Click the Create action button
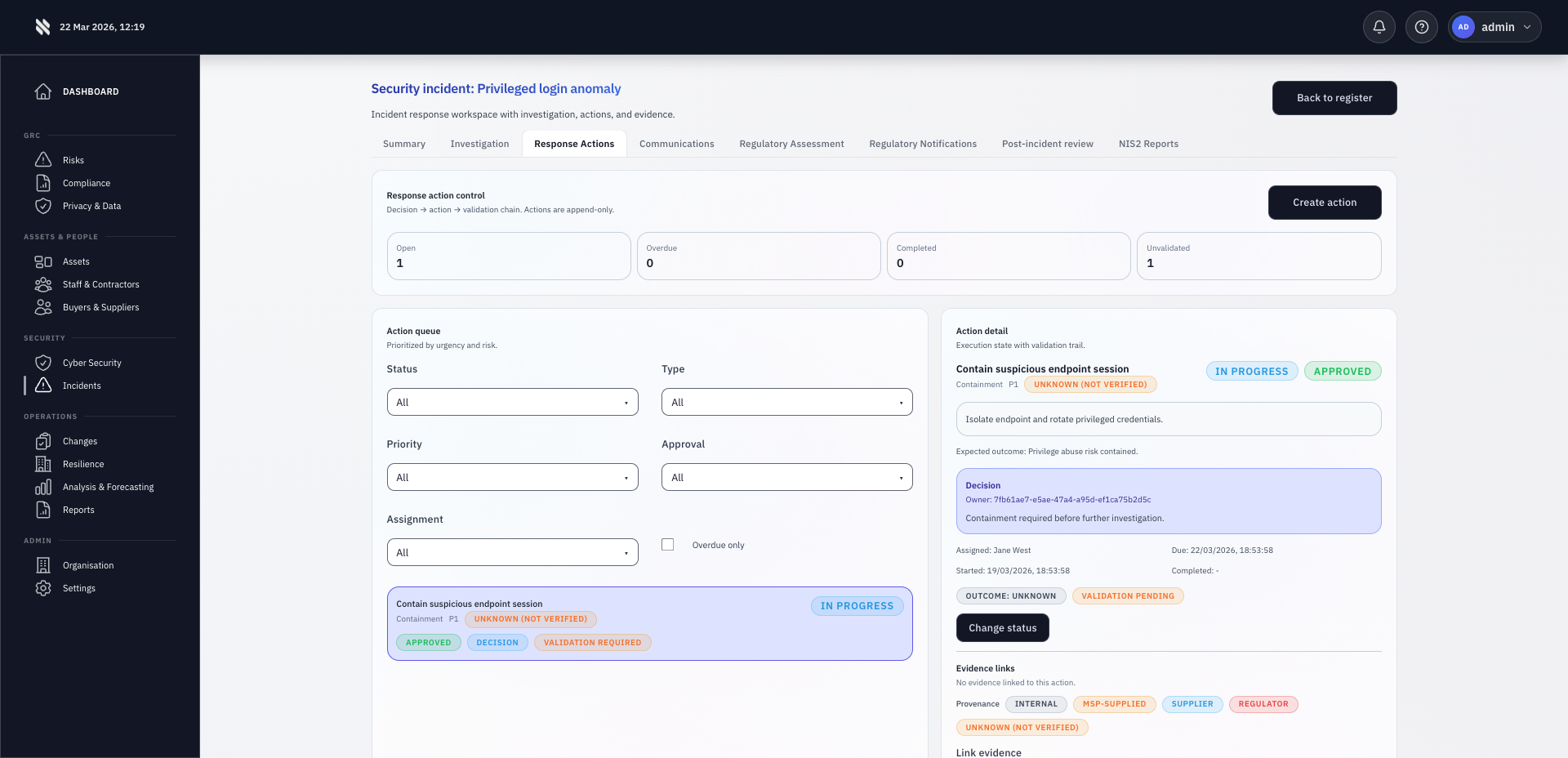The width and height of the screenshot is (1568, 758). (x=1325, y=202)
